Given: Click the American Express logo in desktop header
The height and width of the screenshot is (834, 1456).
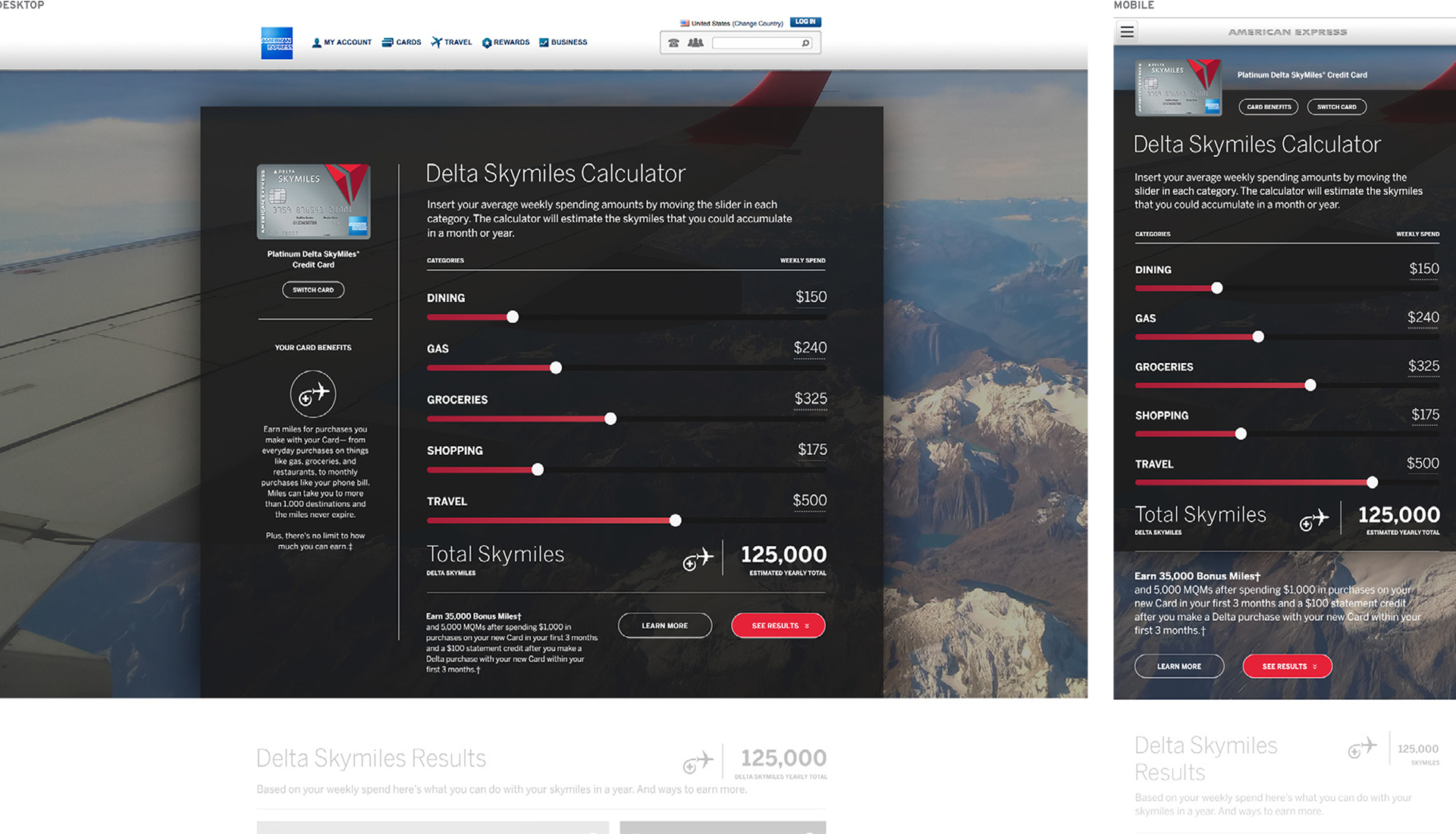Looking at the screenshot, I should [x=277, y=43].
